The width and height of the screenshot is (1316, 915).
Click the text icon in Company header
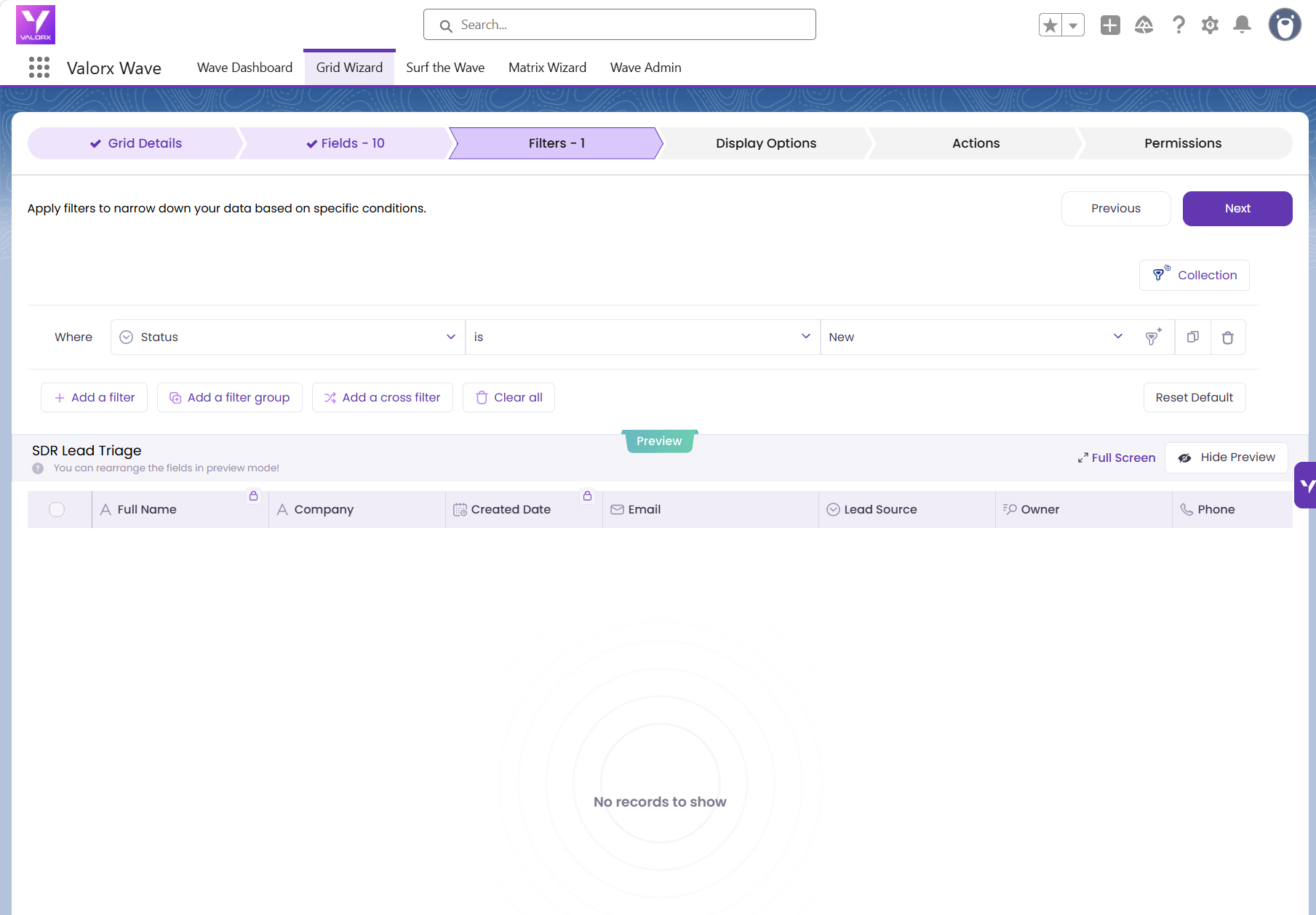(283, 510)
